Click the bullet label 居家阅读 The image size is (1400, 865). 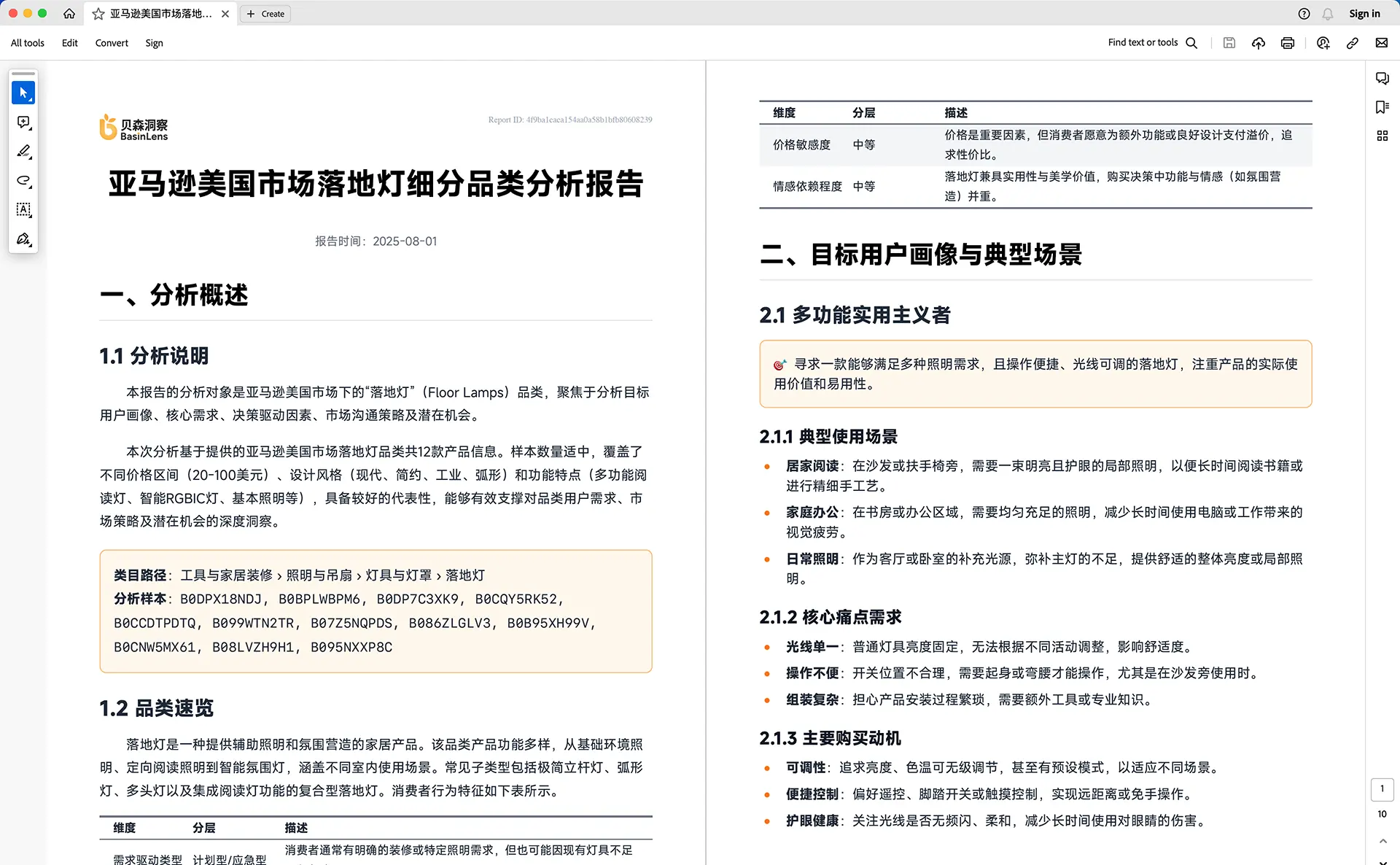coord(812,466)
